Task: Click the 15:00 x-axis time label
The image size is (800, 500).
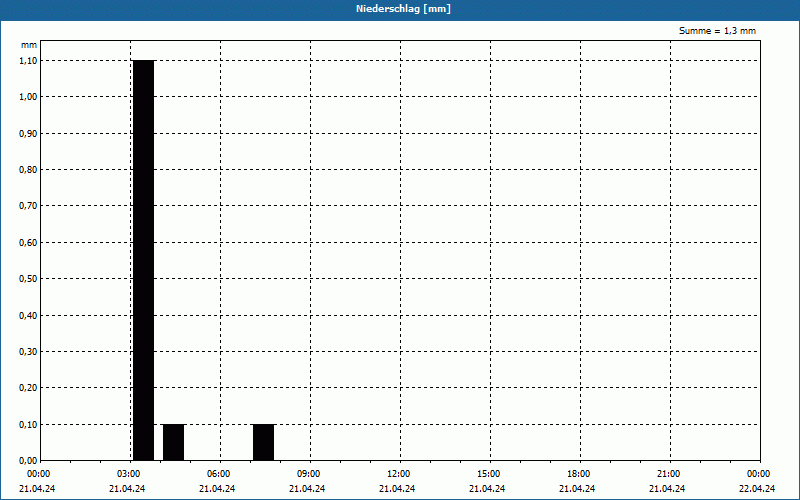Action: (488, 474)
